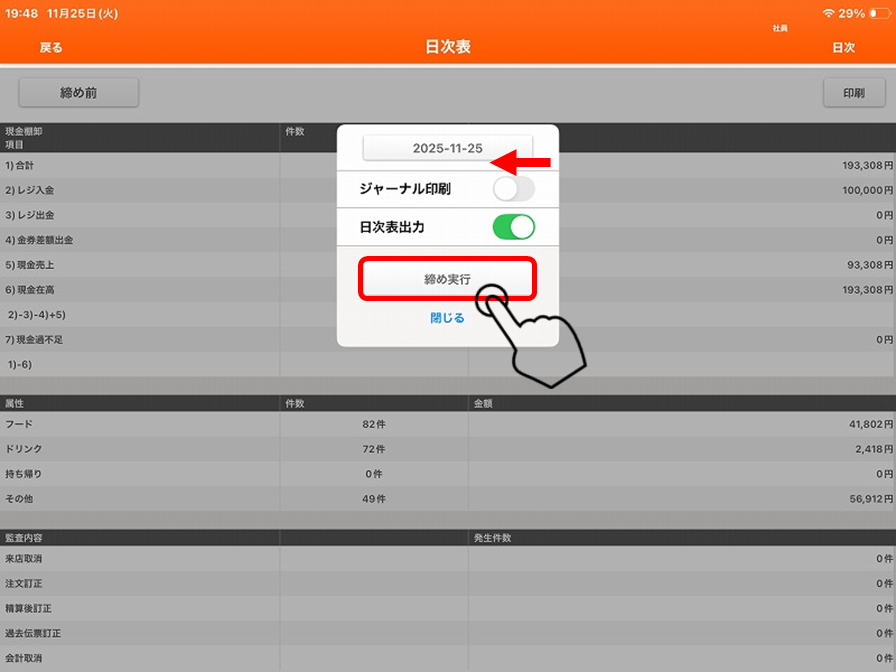
Task: Click the 閉じる link to dismiss dialog
Action: pos(447,318)
